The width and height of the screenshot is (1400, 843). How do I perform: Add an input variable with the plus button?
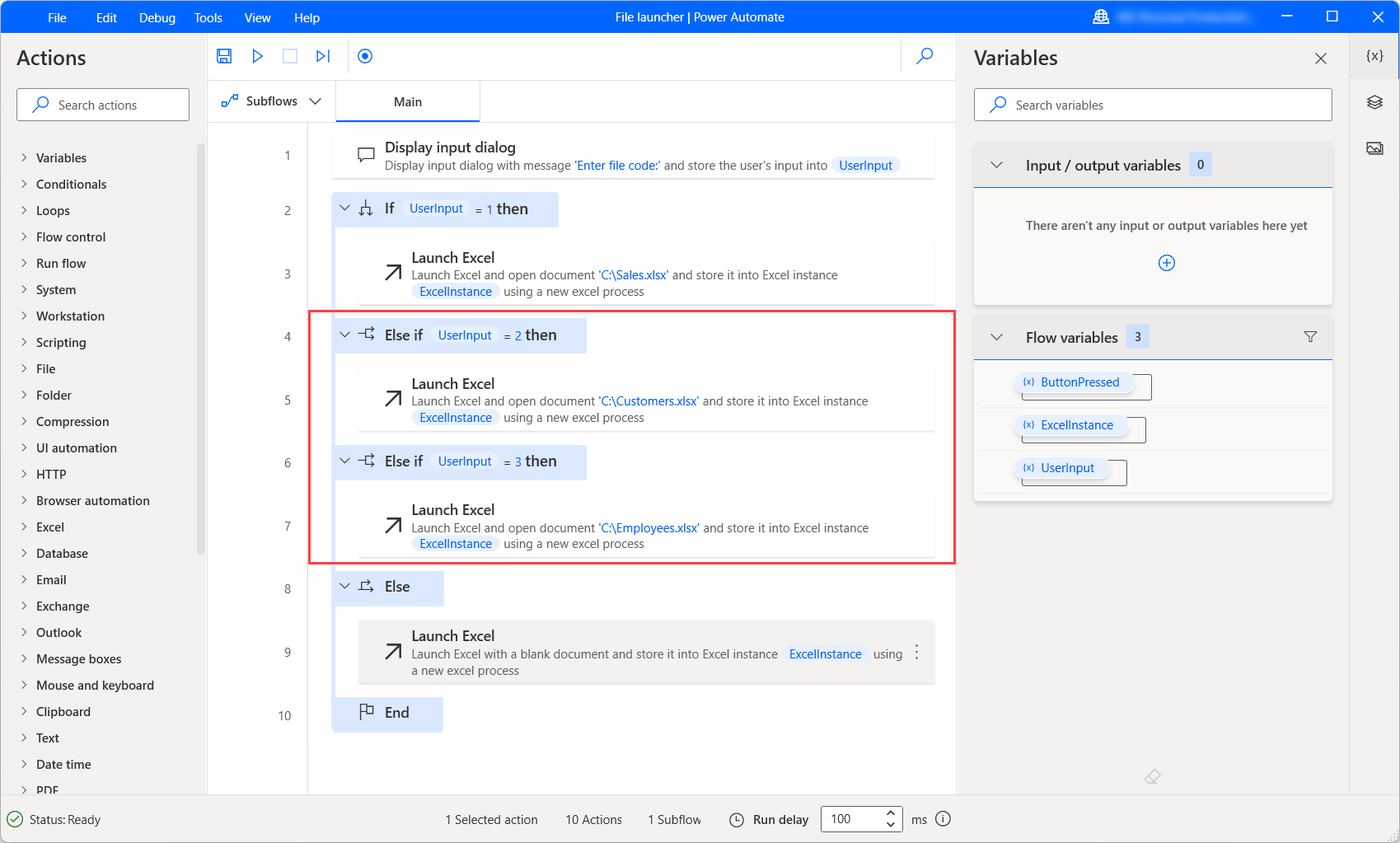coord(1166,263)
